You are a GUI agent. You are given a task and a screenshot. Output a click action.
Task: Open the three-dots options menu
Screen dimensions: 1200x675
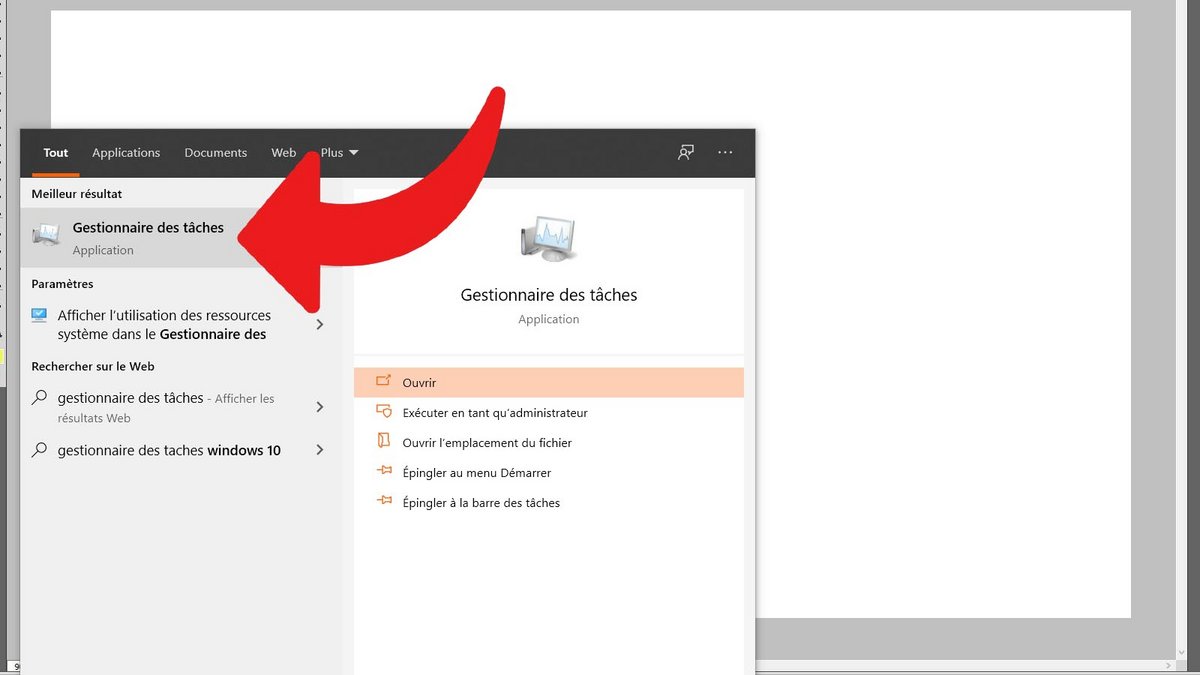pyautogui.click(x=725, y=153)
